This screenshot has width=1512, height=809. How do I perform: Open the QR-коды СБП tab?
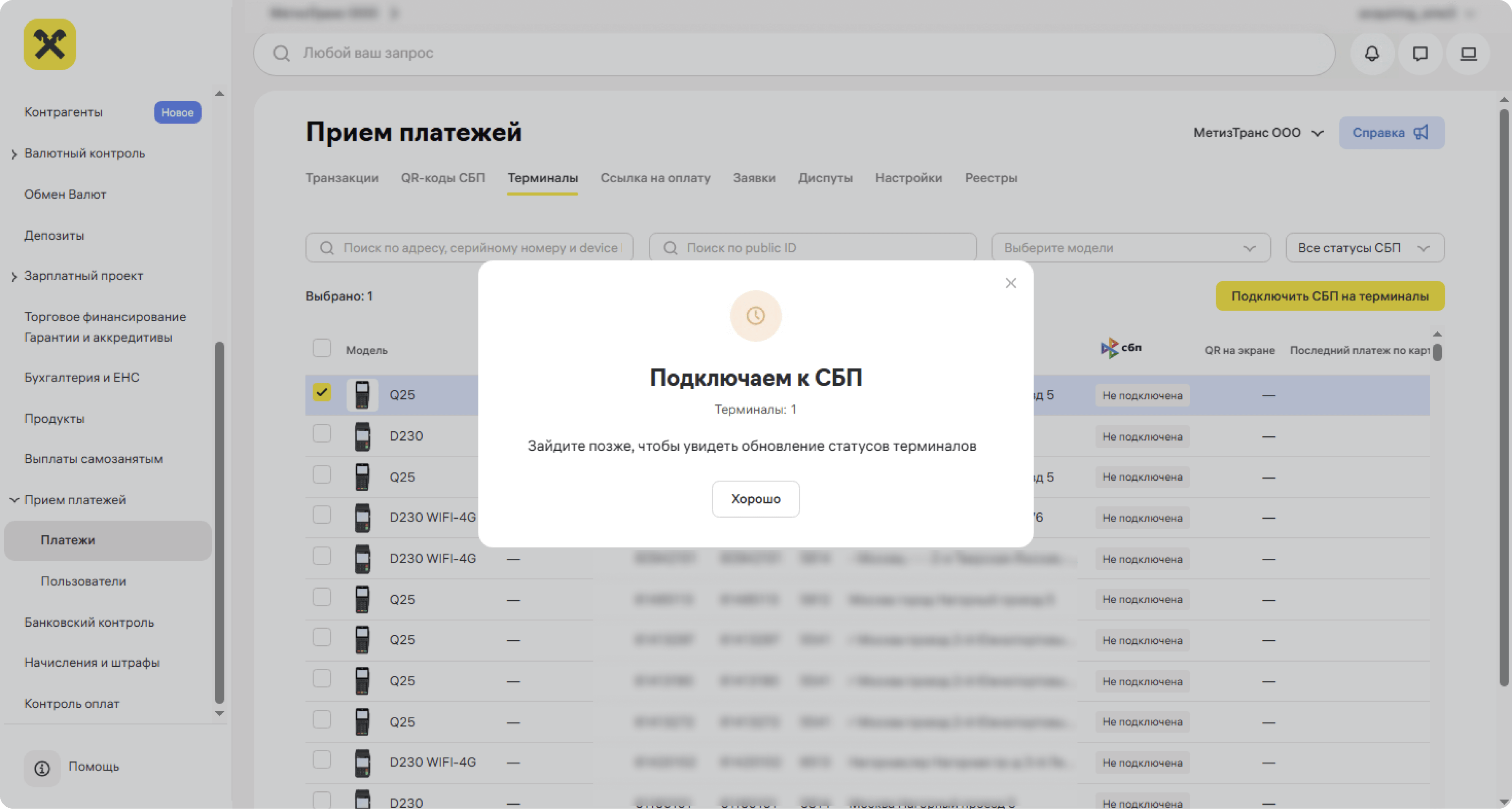443,178
